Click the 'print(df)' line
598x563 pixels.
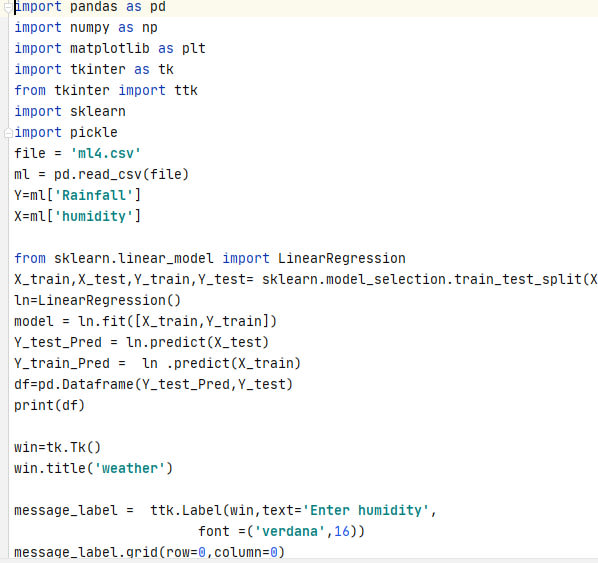point(50,405)
